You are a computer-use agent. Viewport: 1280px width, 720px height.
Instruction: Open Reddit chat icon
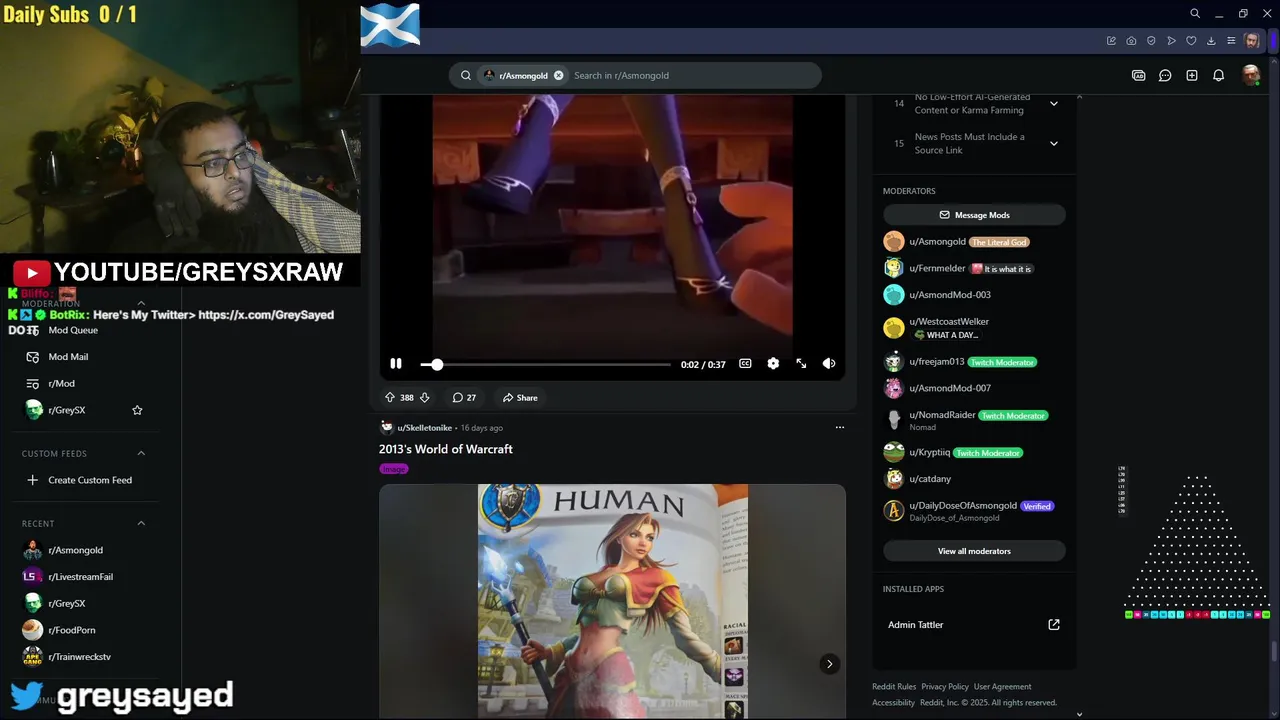click(x=1165, y=75)
